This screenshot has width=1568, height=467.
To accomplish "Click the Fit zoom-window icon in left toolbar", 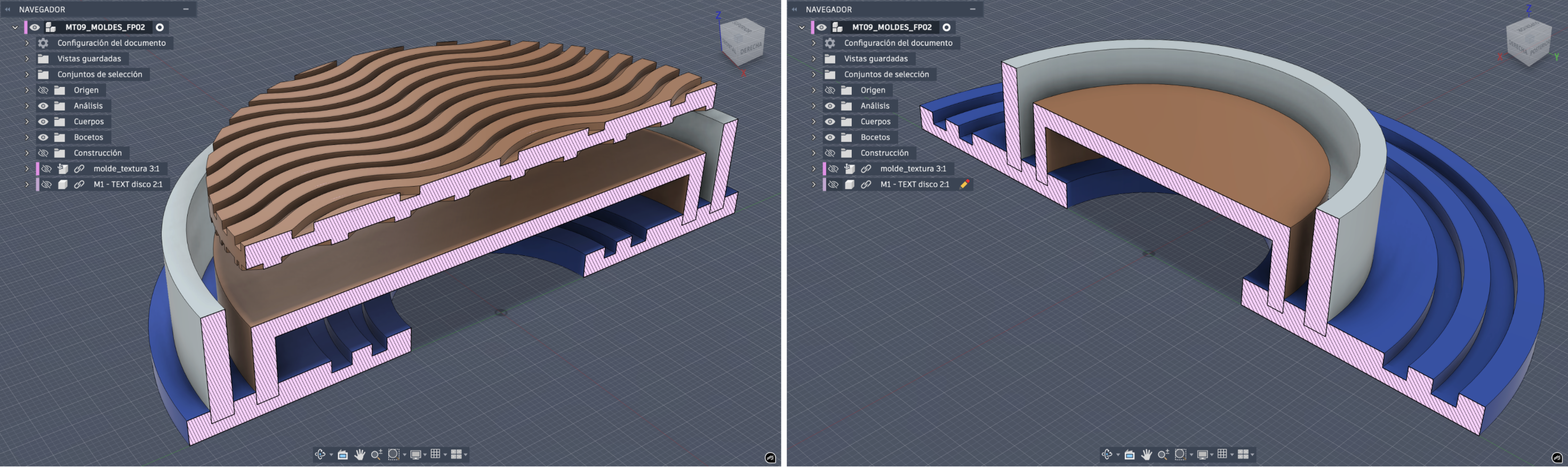I will pyautogui.click(x=394, y=454).
